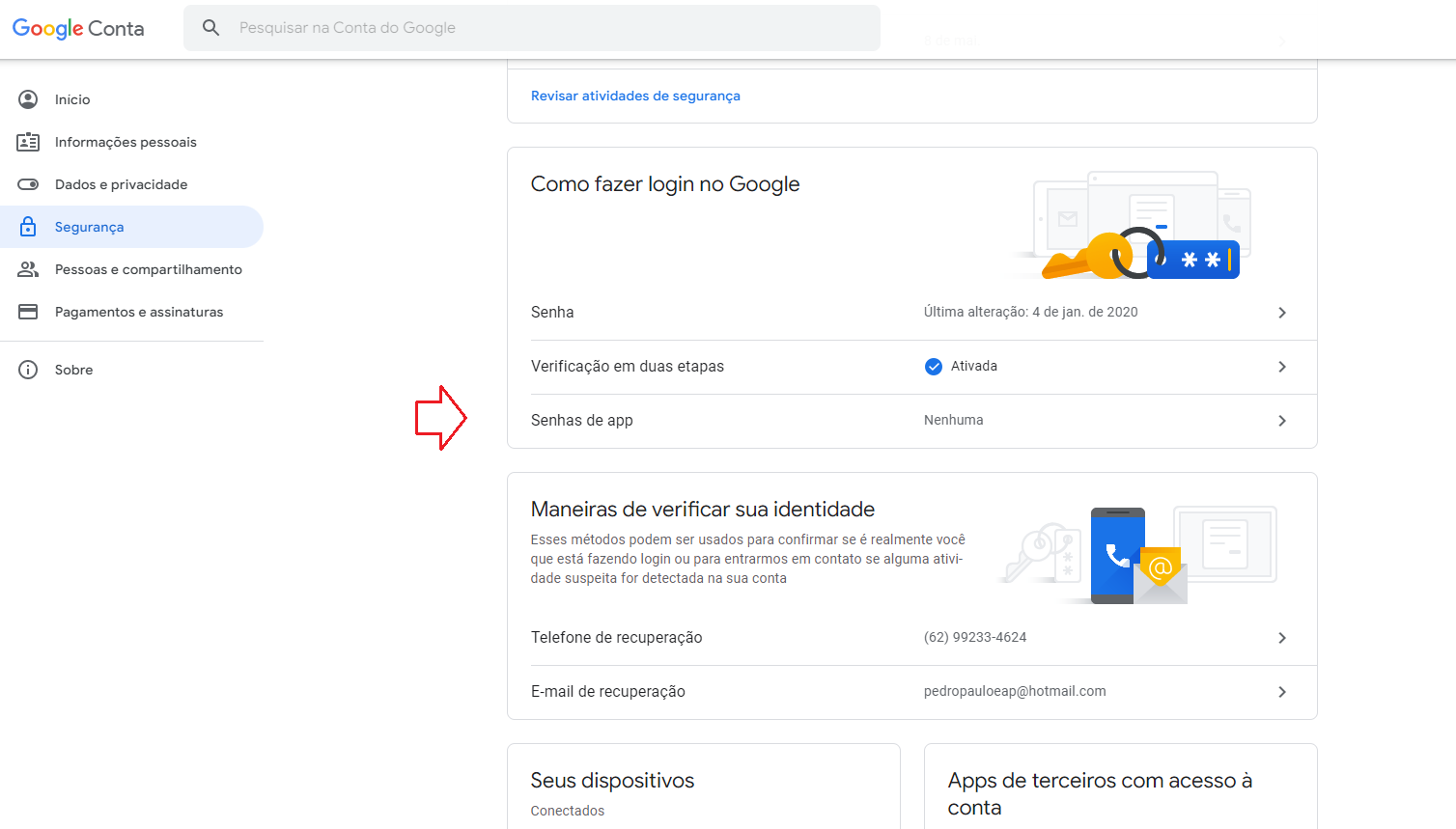Click the Google Conta logo
1456x829 pixels.
(x=78, y=28)
